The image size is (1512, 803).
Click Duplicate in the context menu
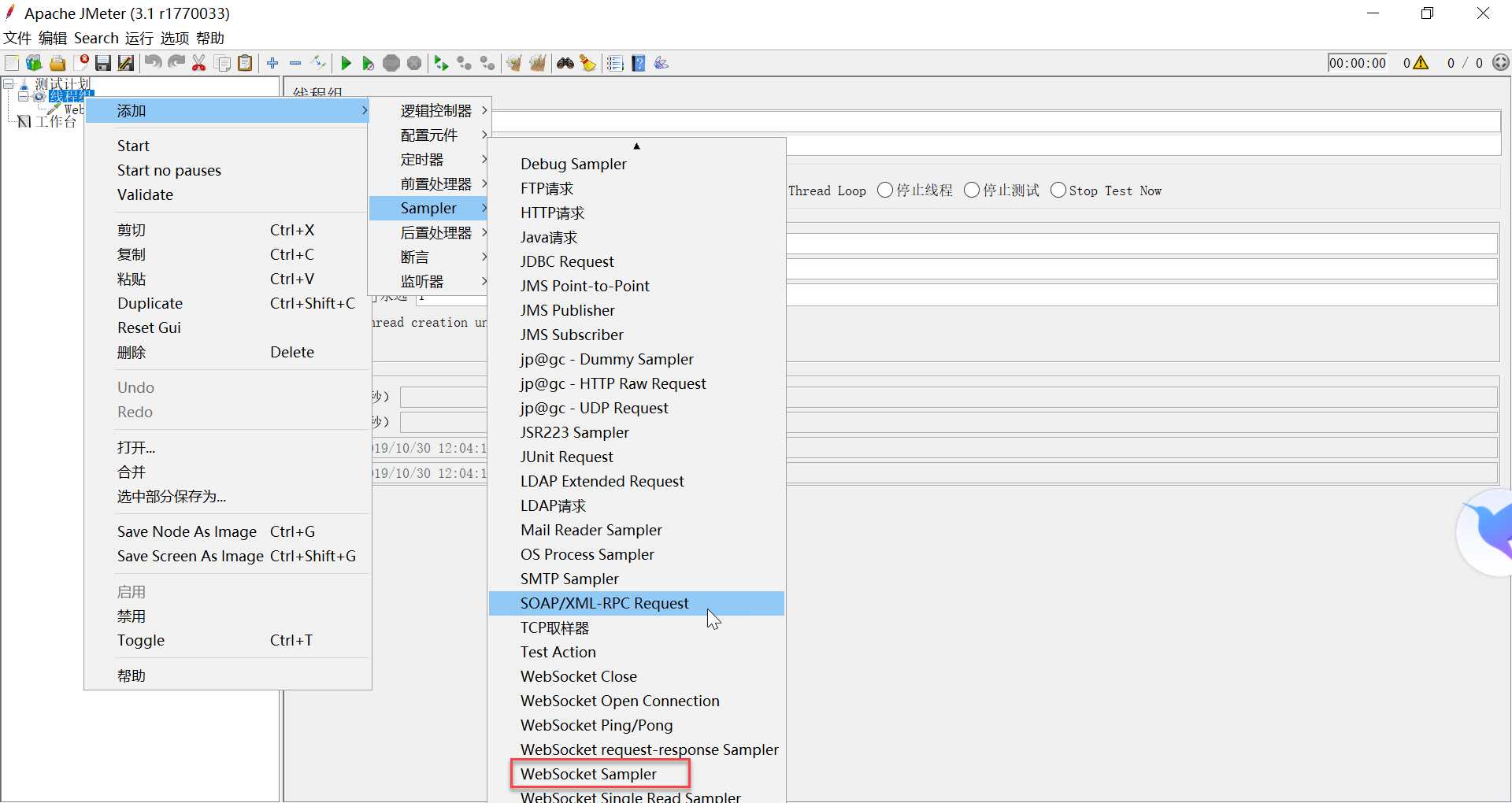227,304
